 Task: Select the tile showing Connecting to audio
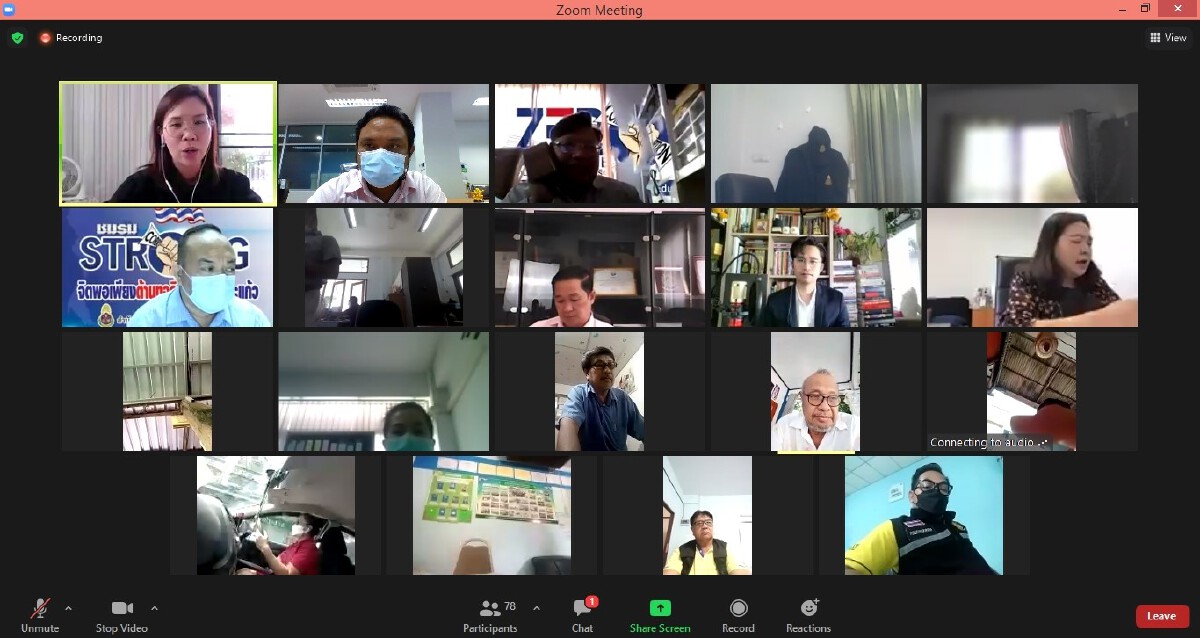pyautogui.click(x=1031, y=391)
